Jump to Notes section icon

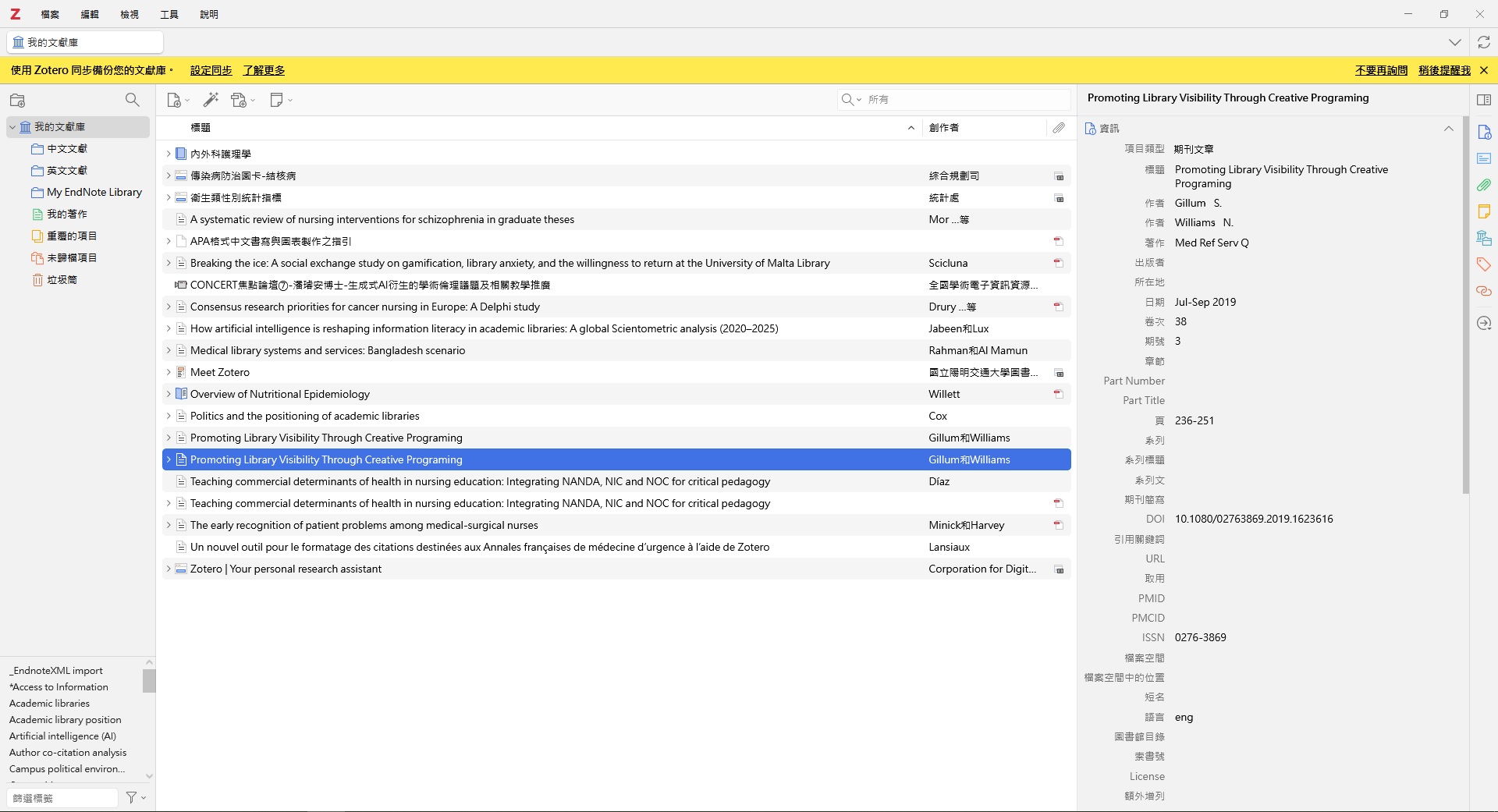(x=1484, y=211)
